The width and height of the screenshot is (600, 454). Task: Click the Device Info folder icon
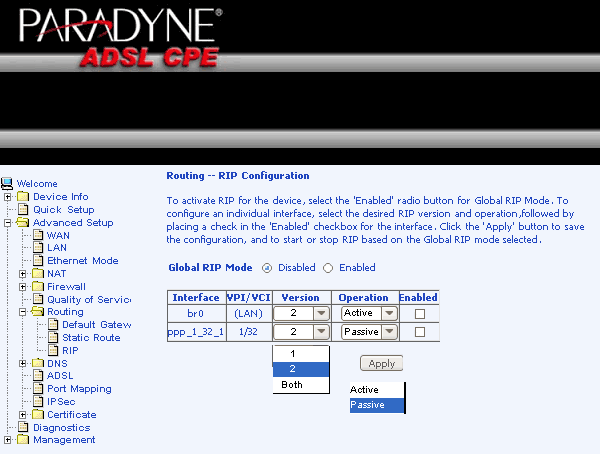[x=23, y=197]
